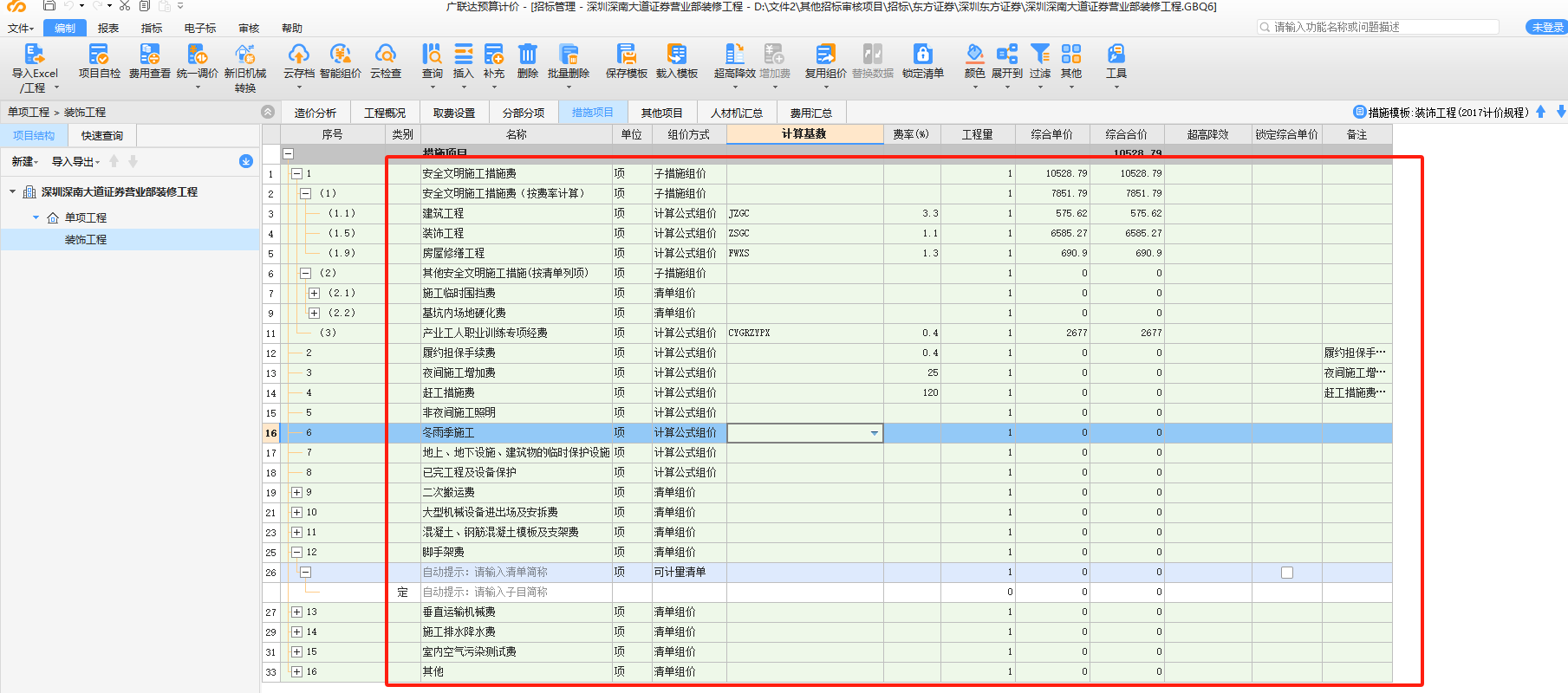This screenshot has height=693, width=1568.
Task: Click the function search input field
Action: [x=1378, y=28]
